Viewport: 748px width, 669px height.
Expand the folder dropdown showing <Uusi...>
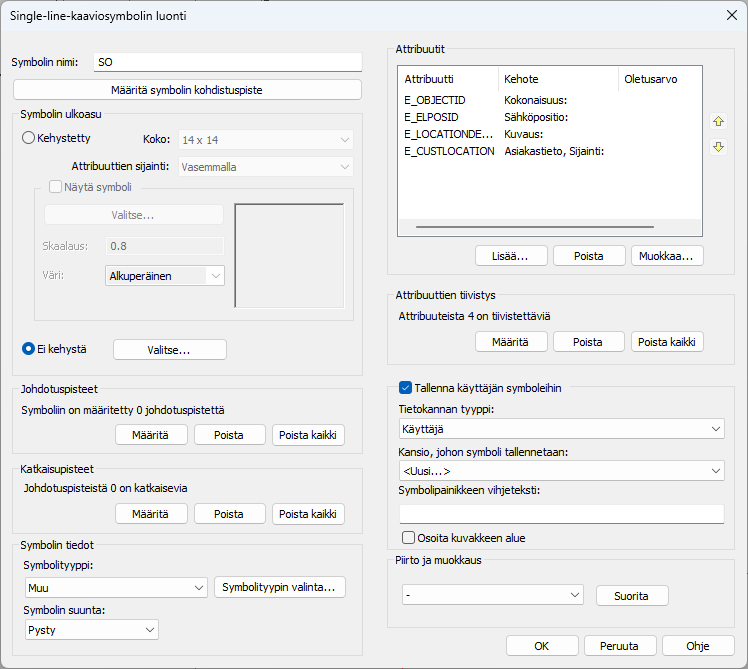pyautogui.click(x=560, y=470)
